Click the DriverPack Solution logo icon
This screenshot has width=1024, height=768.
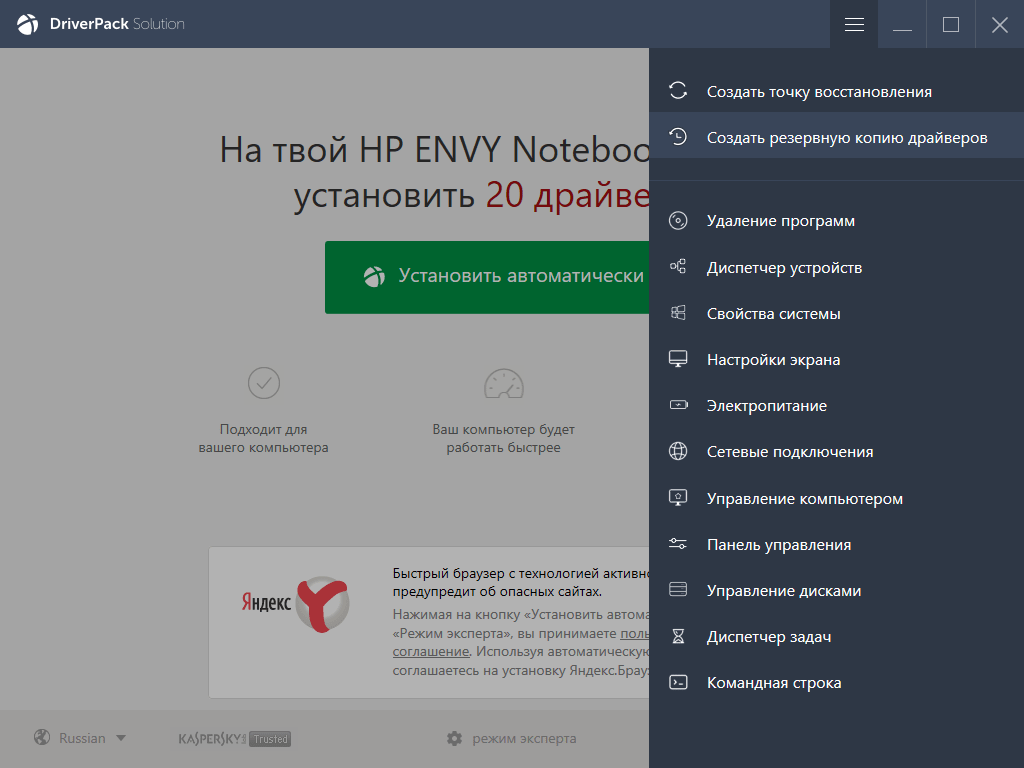(x=28, y=24)
